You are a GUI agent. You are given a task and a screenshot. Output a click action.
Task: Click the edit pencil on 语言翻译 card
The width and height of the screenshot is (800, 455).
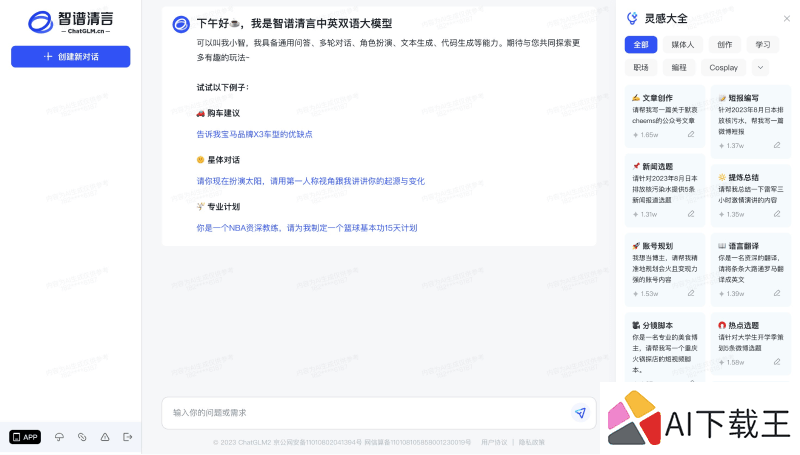point(777,293)
